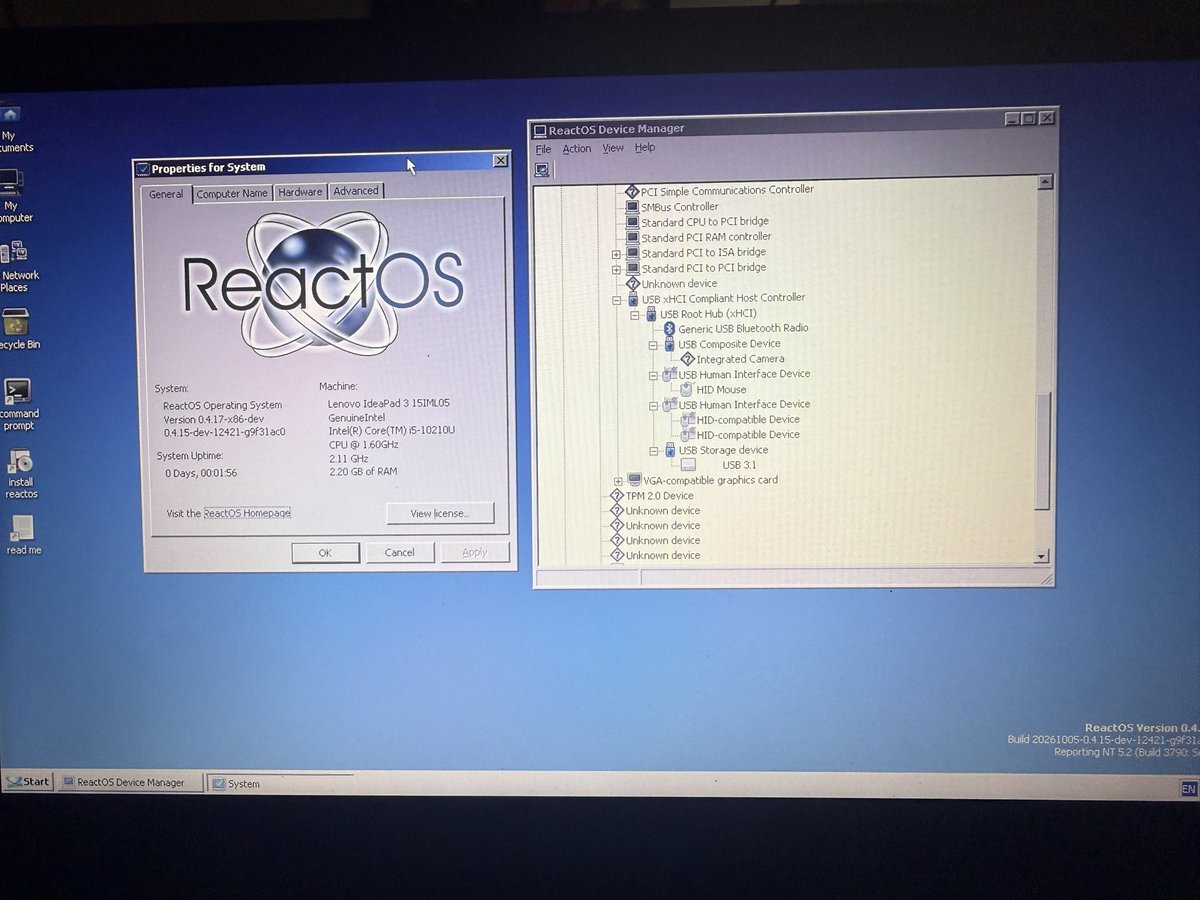Collapse the USB xHCI Compliant Host Controller node

click(x=617, y=299)
